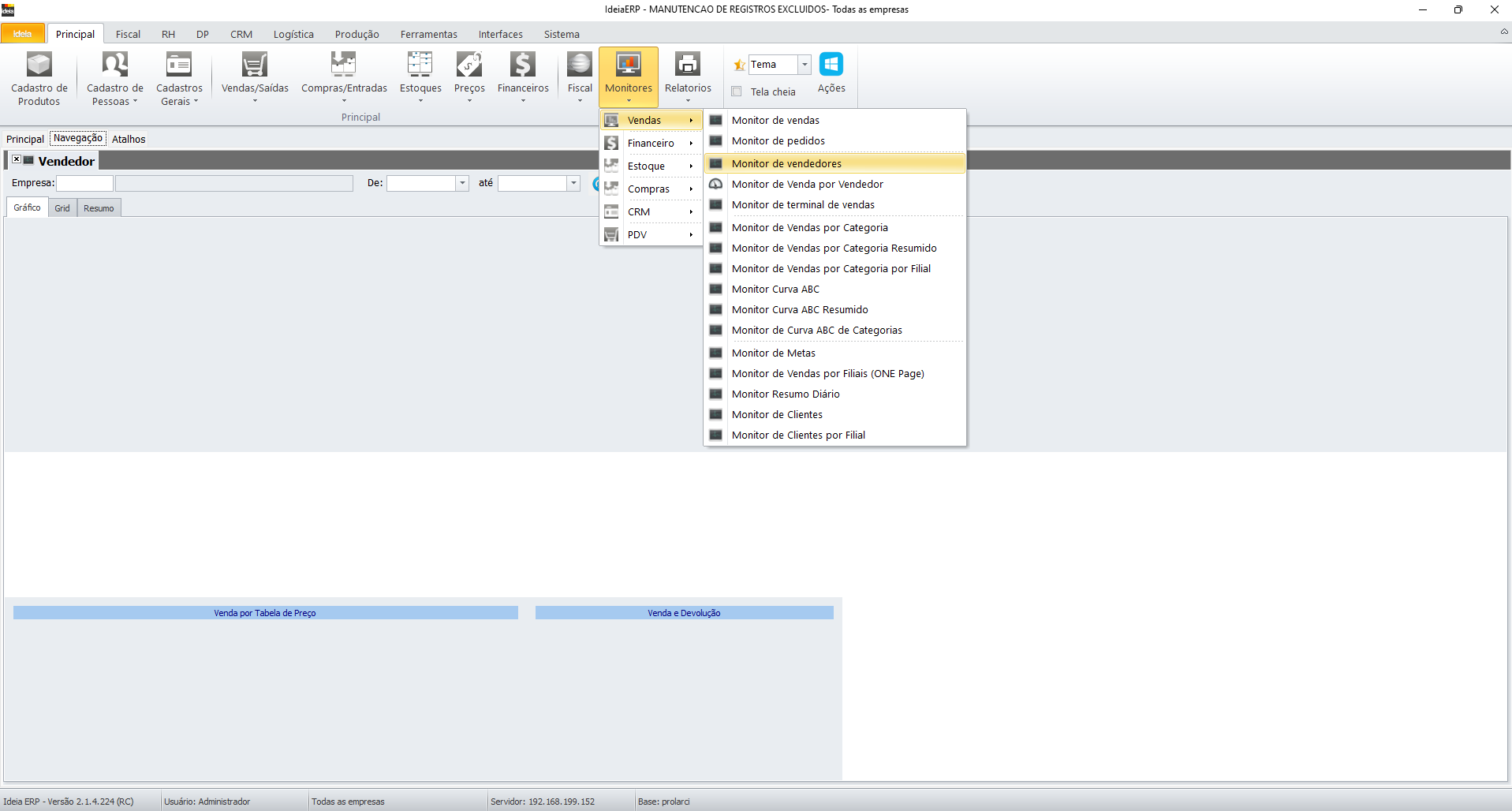Open the Estoques ribbon icon

(x=420, y=65)
